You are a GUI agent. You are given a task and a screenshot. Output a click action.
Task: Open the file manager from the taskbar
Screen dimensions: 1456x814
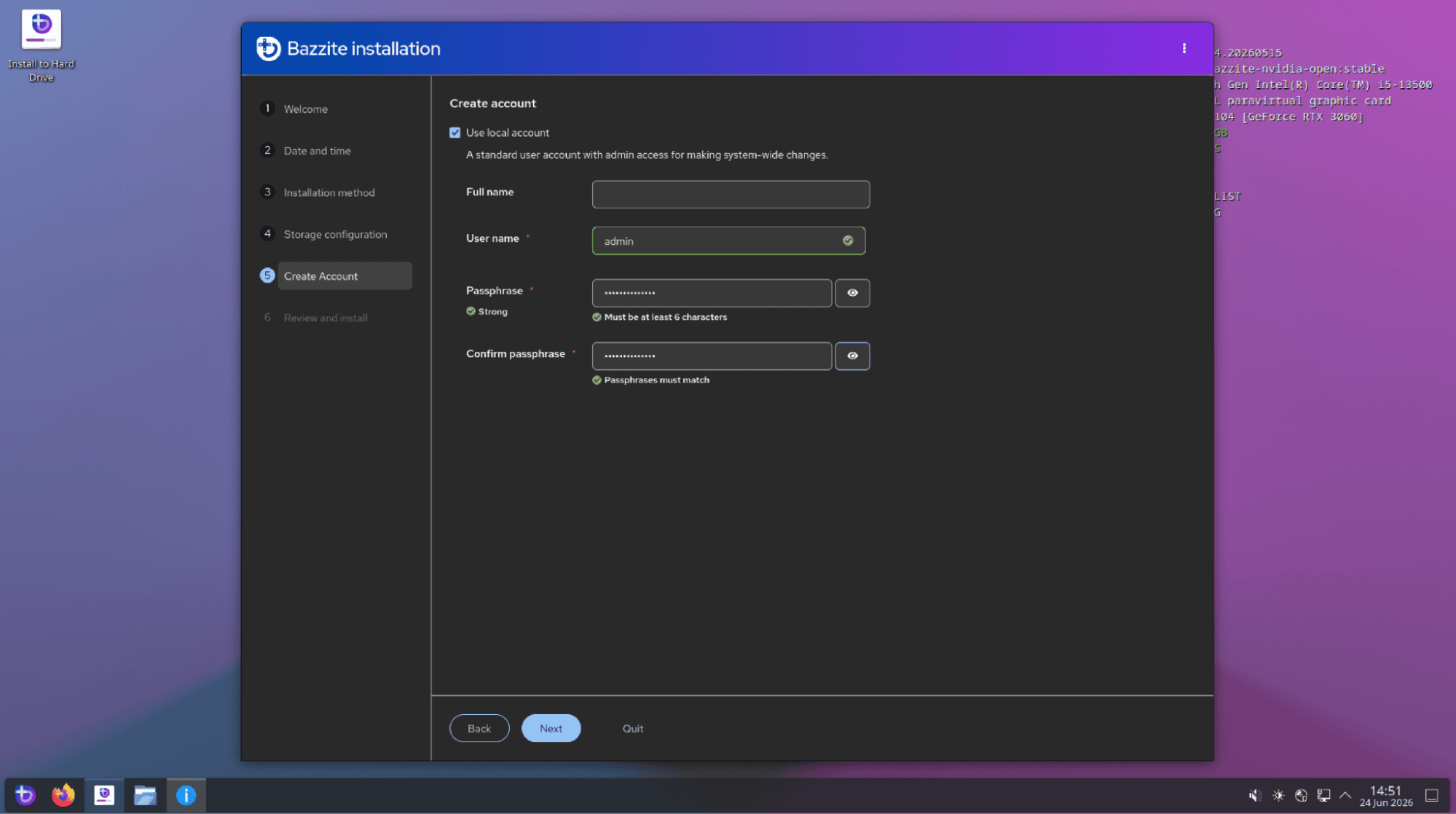click(145, 795)
